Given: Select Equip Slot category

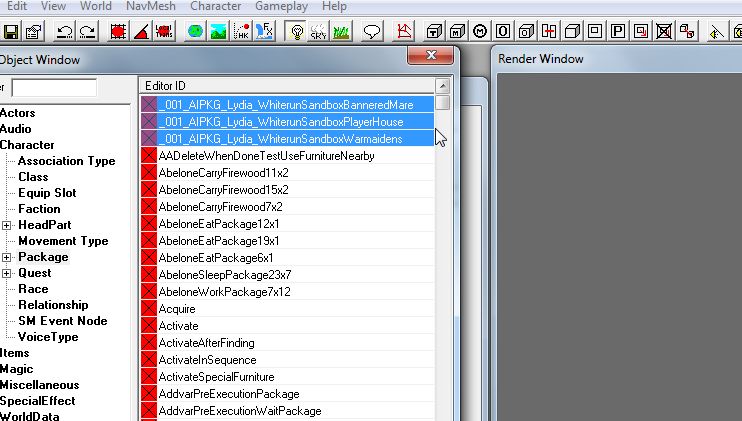Looking at the screenshot, I should (47, 193).
